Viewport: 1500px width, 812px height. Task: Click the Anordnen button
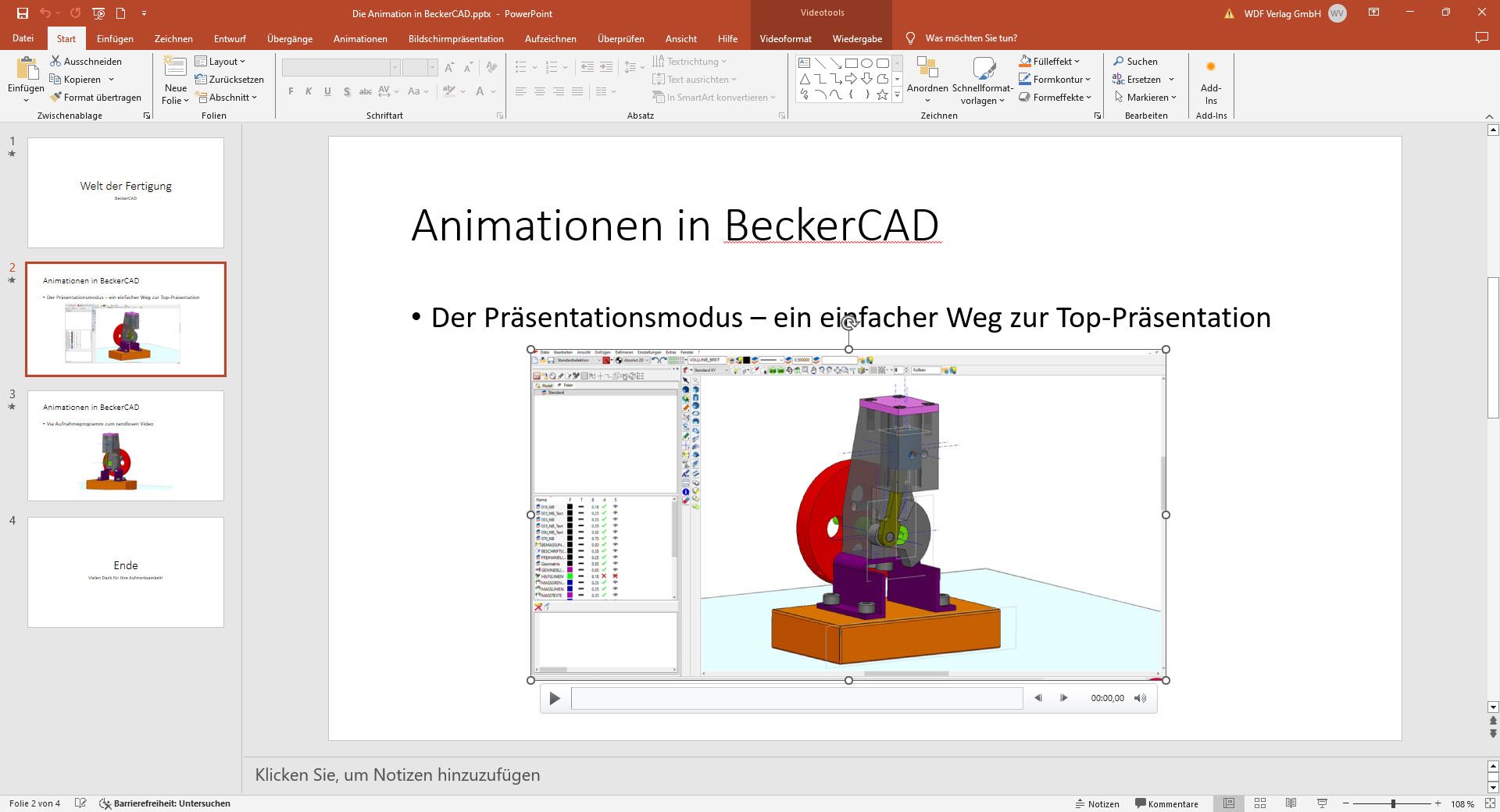point(927,80)
